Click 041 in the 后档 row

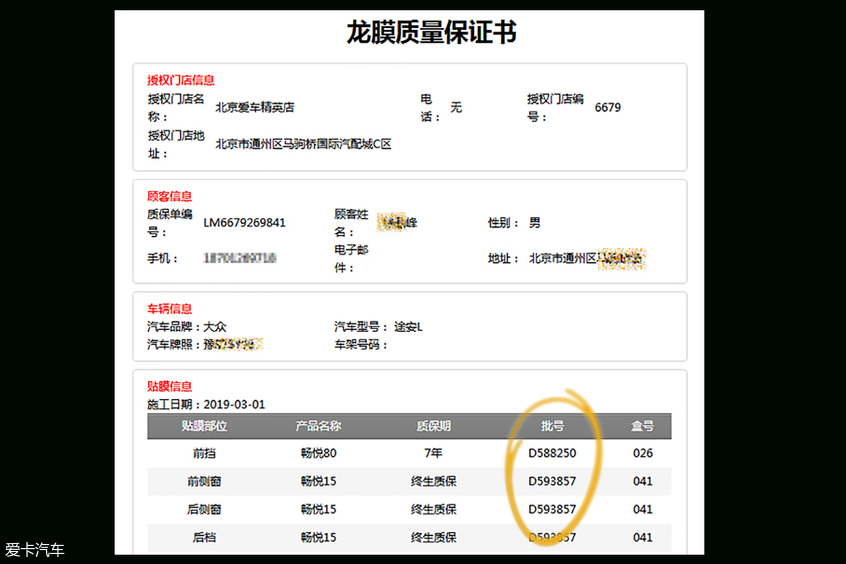[x=643, y=538]
